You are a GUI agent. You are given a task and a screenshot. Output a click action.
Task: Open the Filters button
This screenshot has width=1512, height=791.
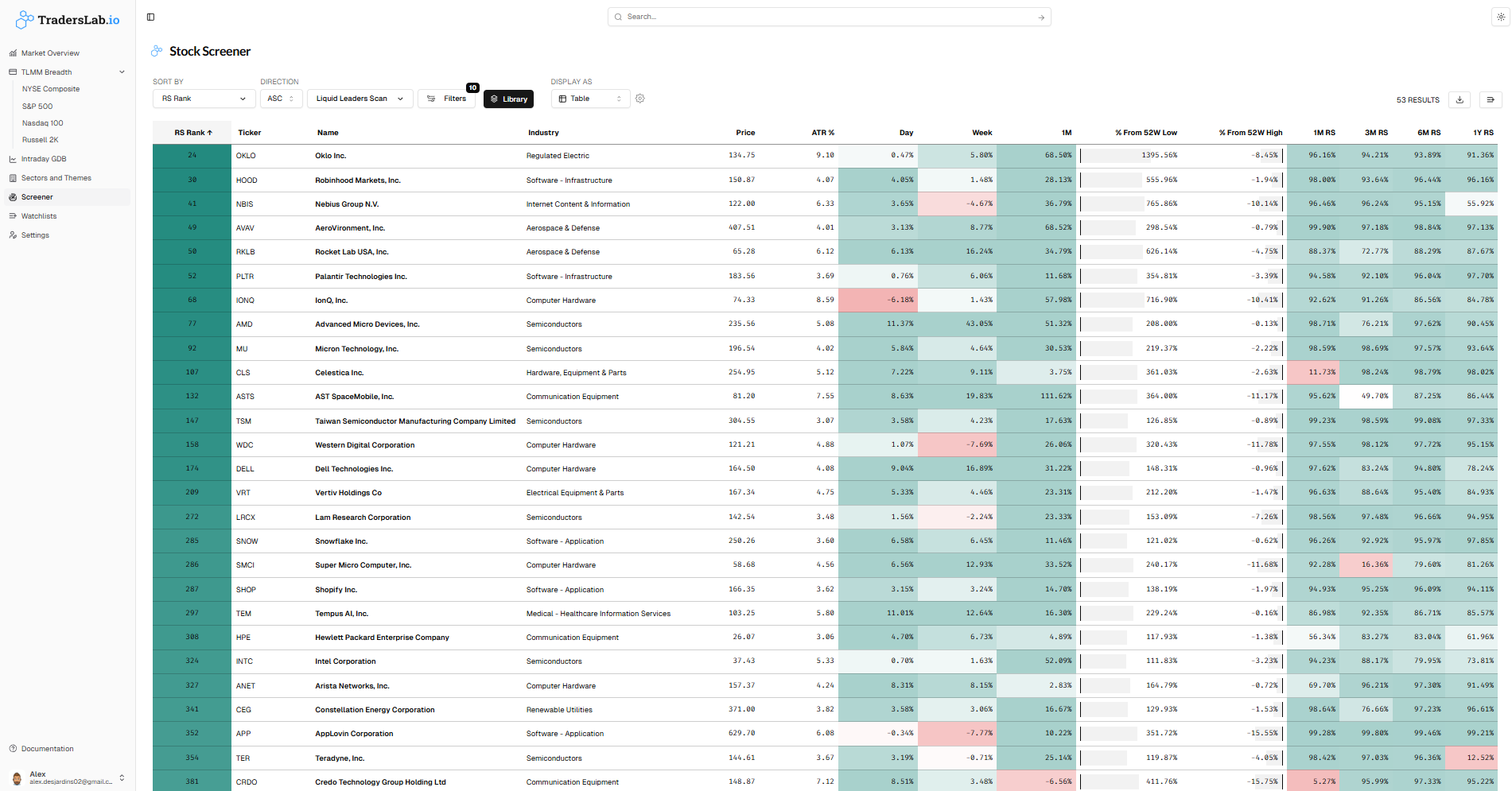[446, 99]
